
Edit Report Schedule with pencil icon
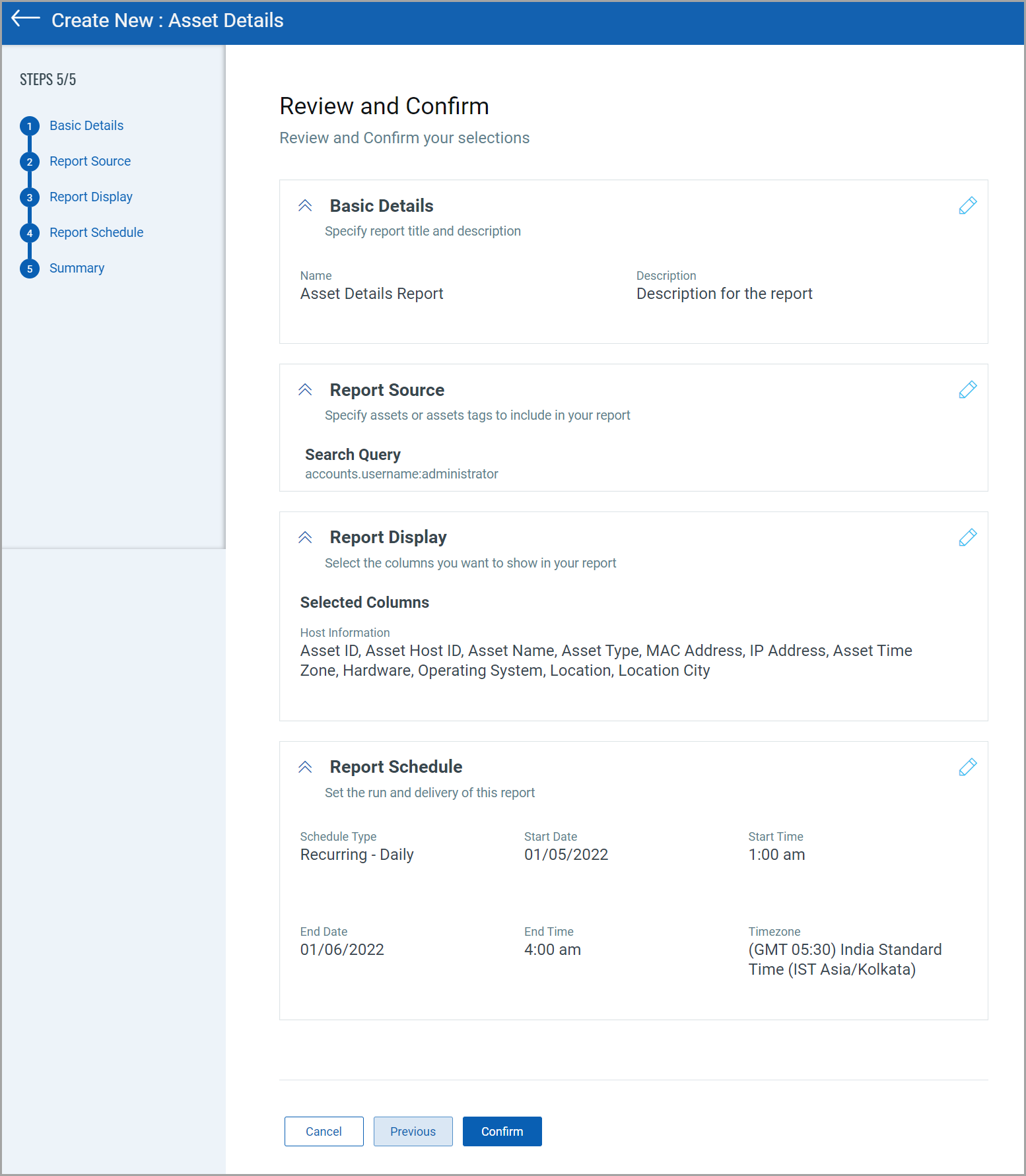point(967,768)
